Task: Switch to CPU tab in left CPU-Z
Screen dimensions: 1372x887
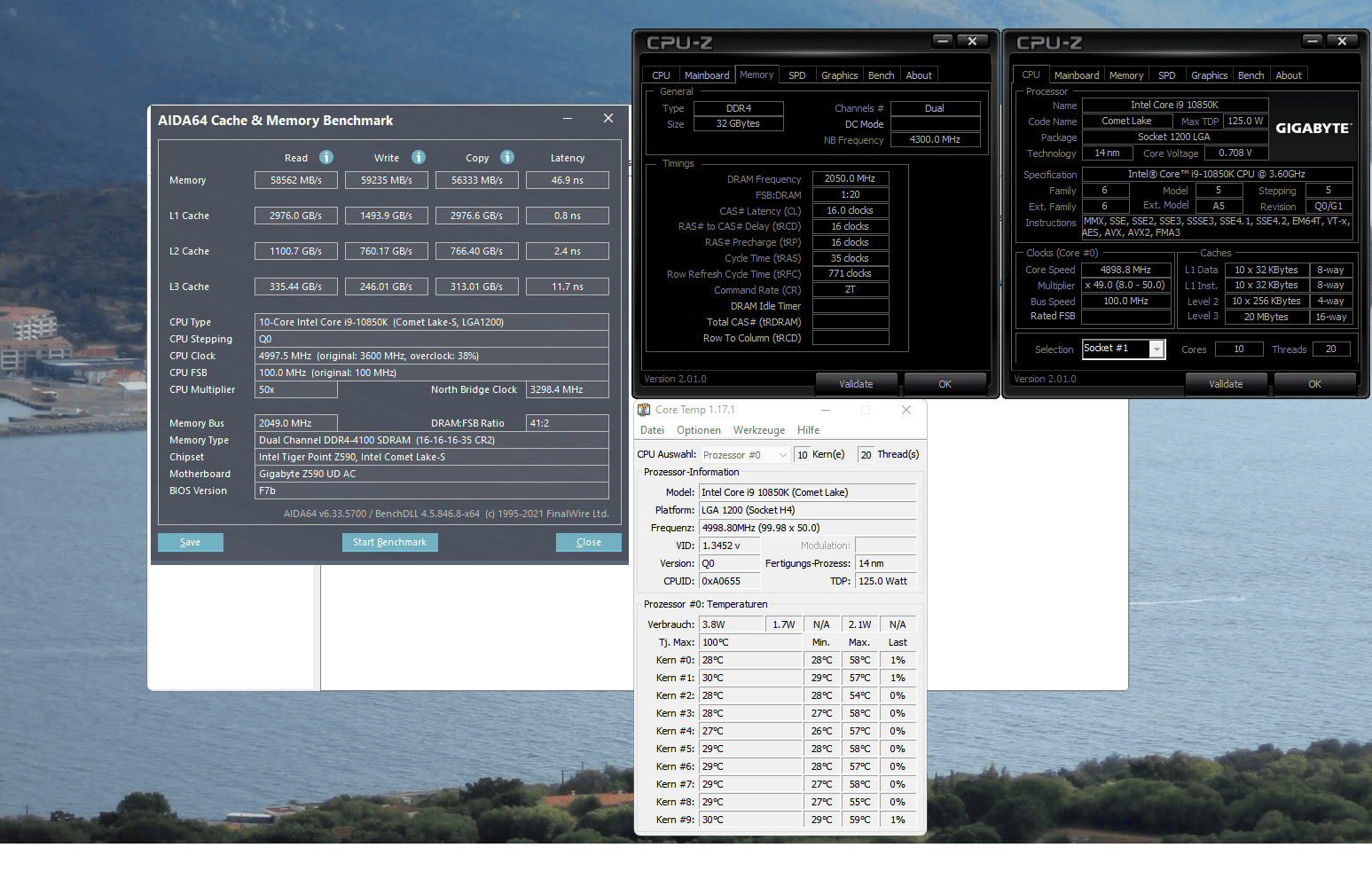Action: (x=661, y=75)
